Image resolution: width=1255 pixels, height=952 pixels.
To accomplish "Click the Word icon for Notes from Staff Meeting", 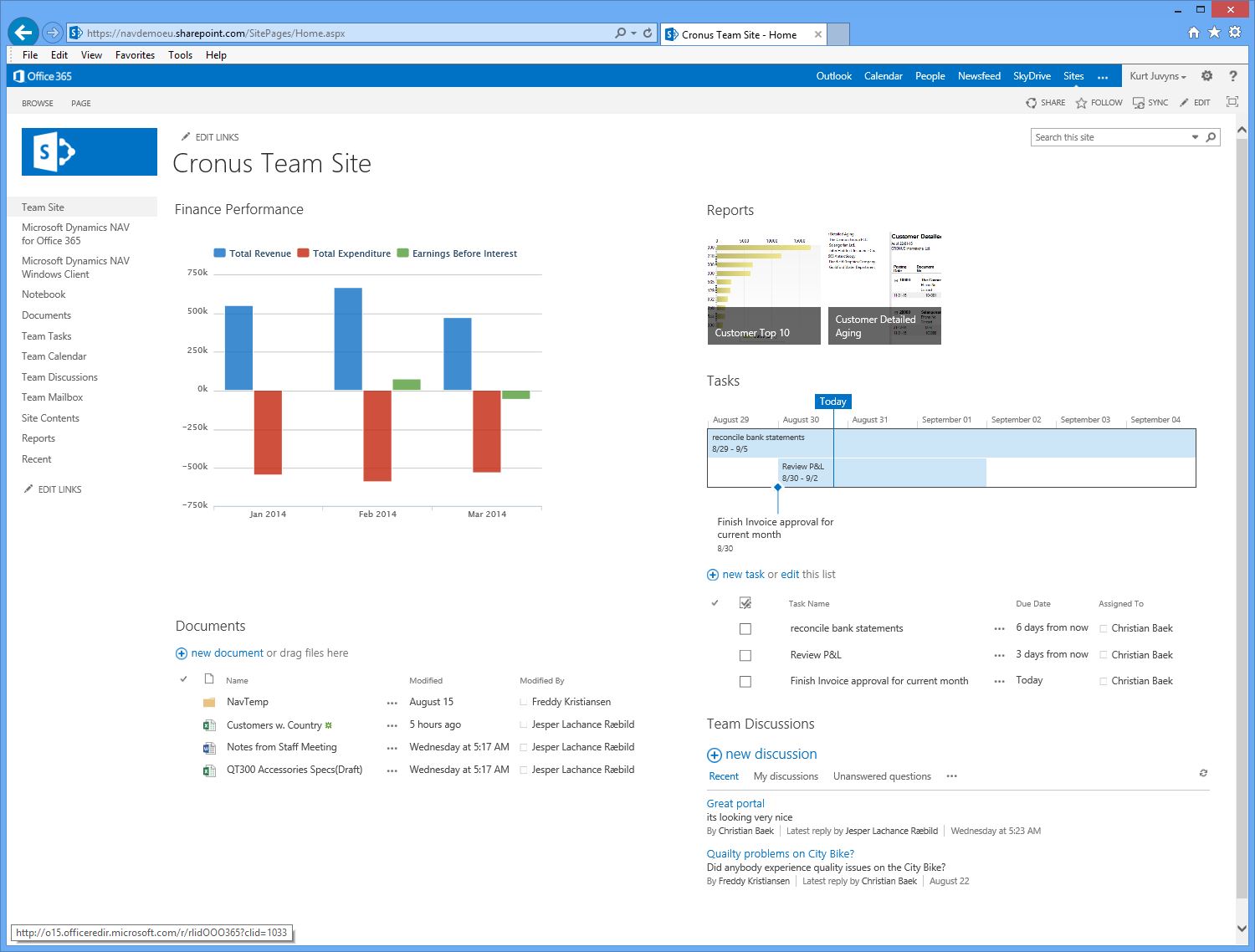I will (x=209, y=748).
